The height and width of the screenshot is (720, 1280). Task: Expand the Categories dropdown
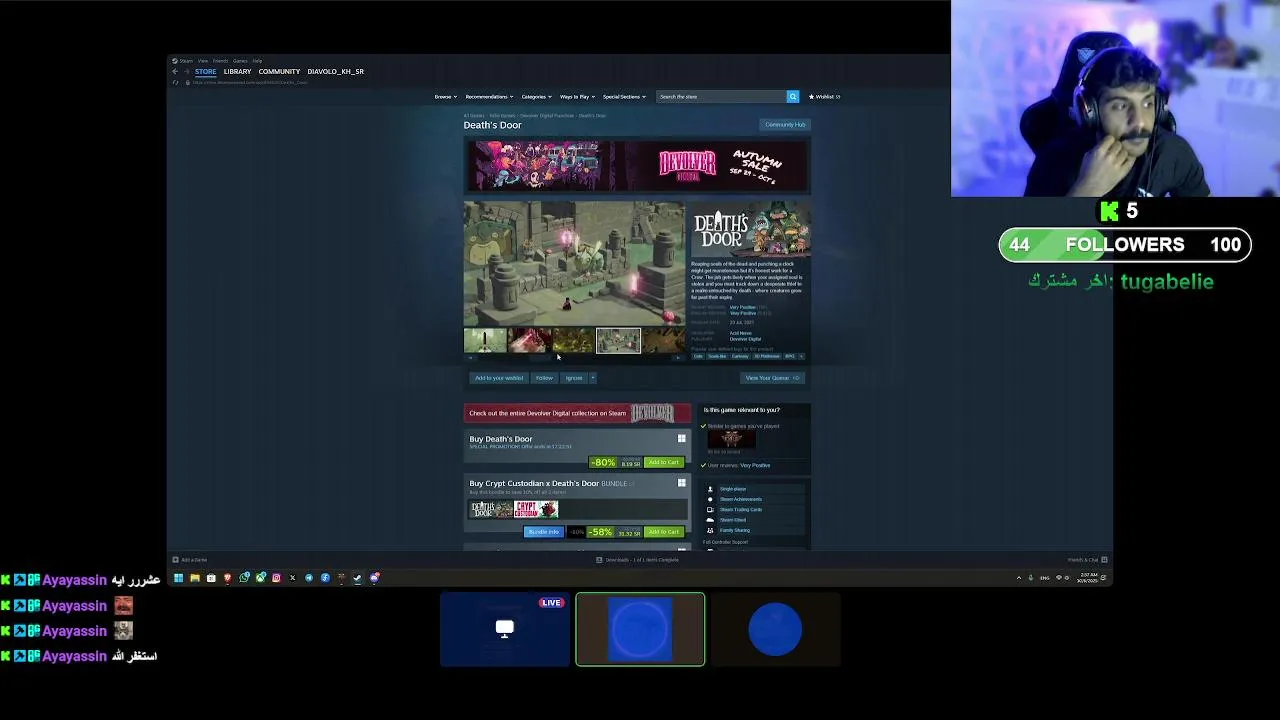[536, 97]
